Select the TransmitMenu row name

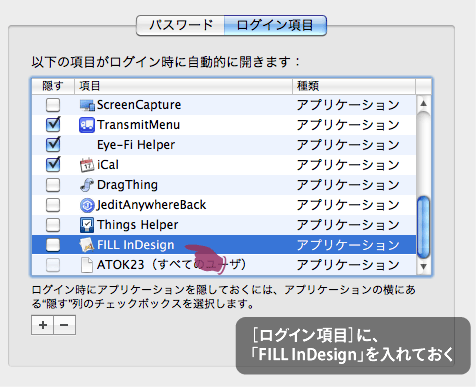(138, 125)
